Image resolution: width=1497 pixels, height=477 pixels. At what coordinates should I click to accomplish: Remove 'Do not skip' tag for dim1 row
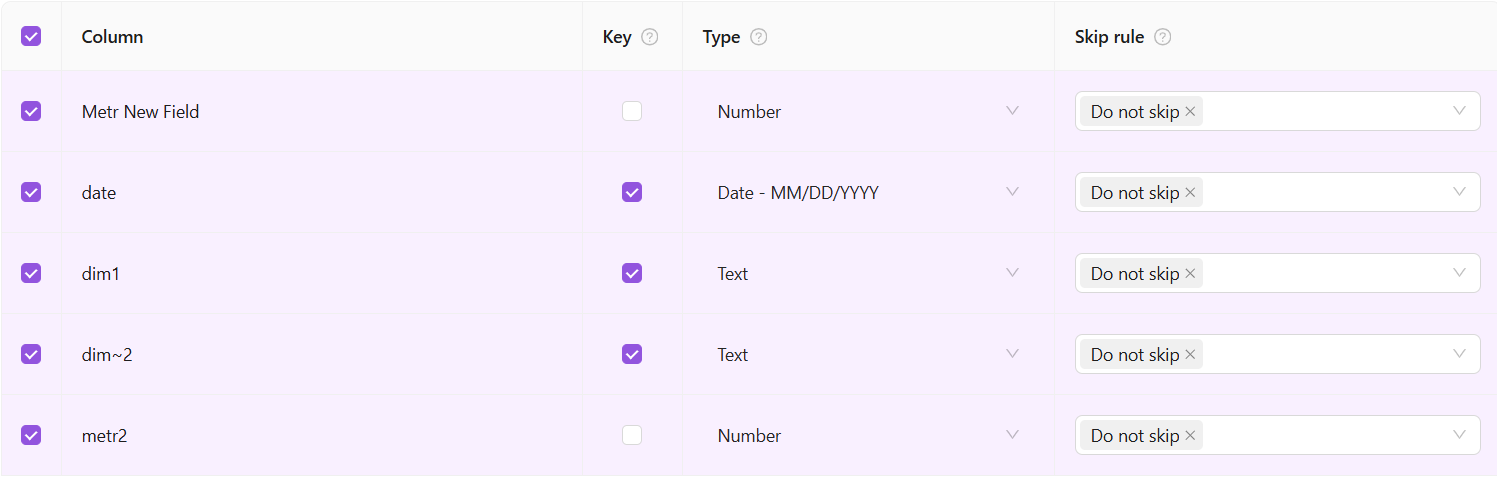[x=1190, y=274]
